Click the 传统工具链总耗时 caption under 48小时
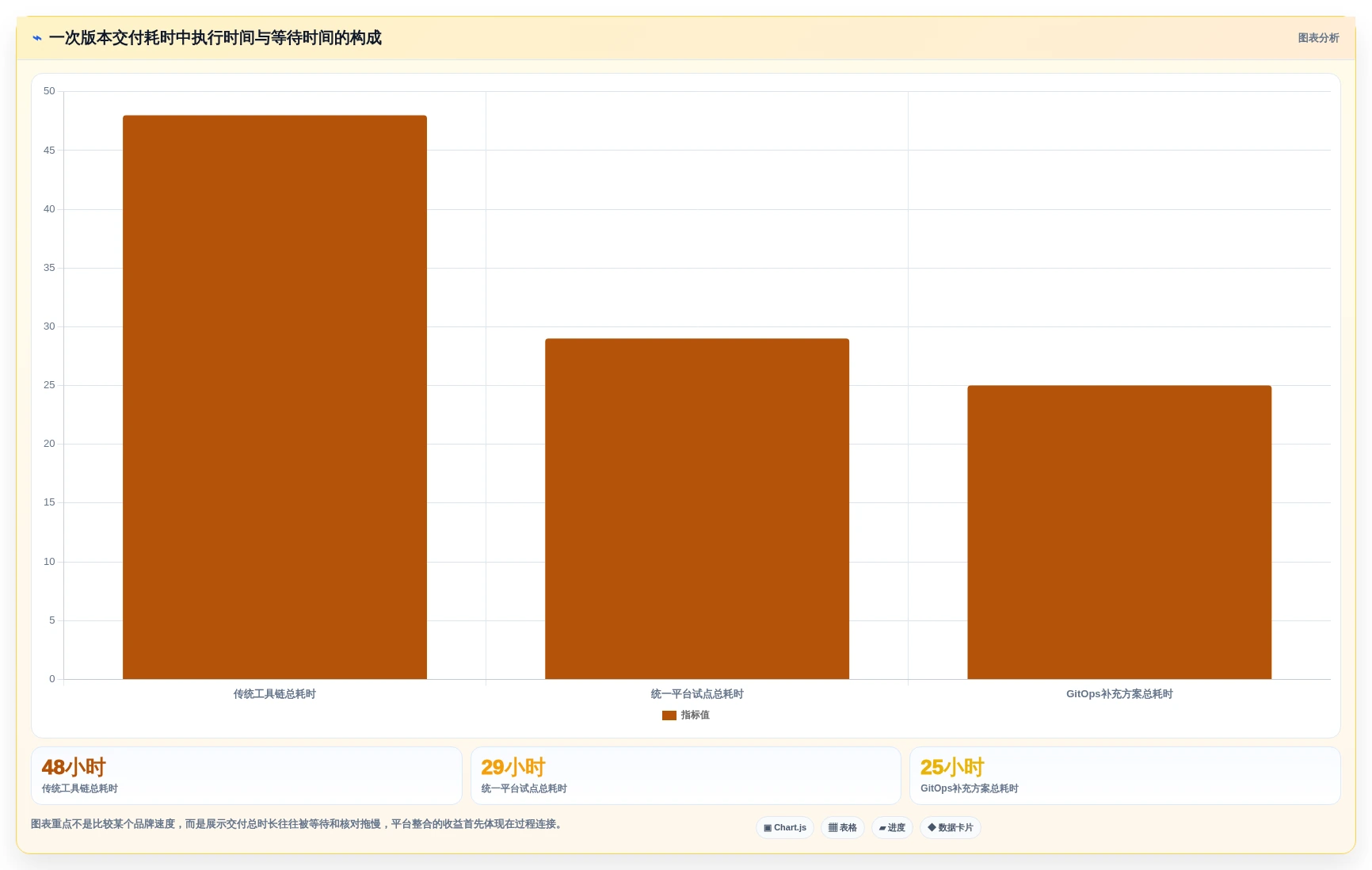This screenshot has width=1372, height=870. [80, 788]
